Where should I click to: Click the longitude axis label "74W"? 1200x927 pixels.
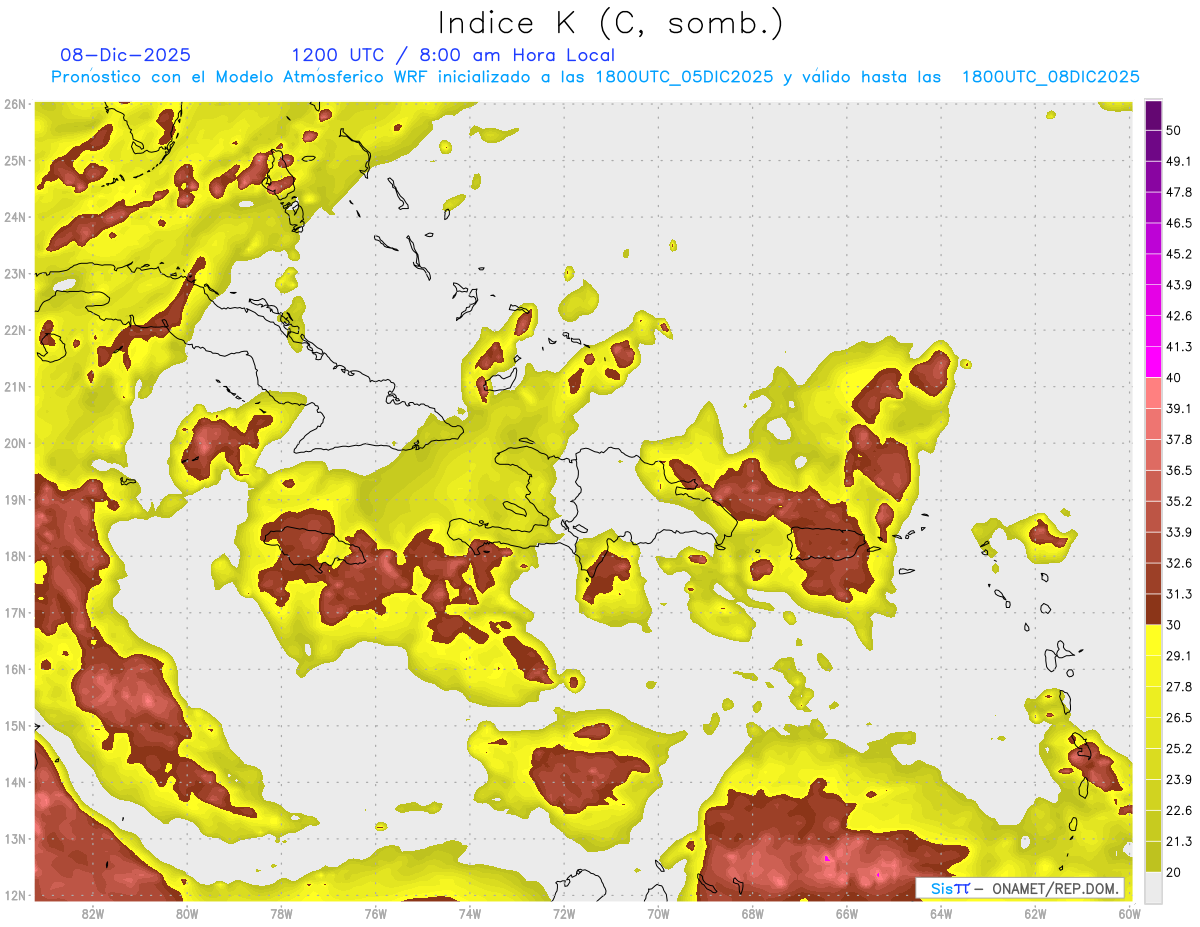point(470,913)
